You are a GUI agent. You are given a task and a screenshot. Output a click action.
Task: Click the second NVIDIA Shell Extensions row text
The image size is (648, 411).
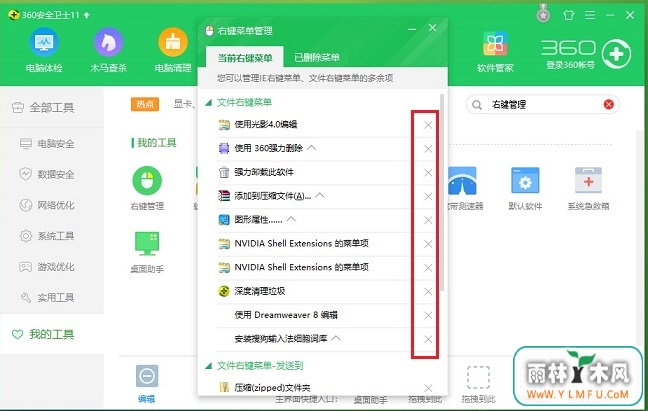click(x=301, y=267)
